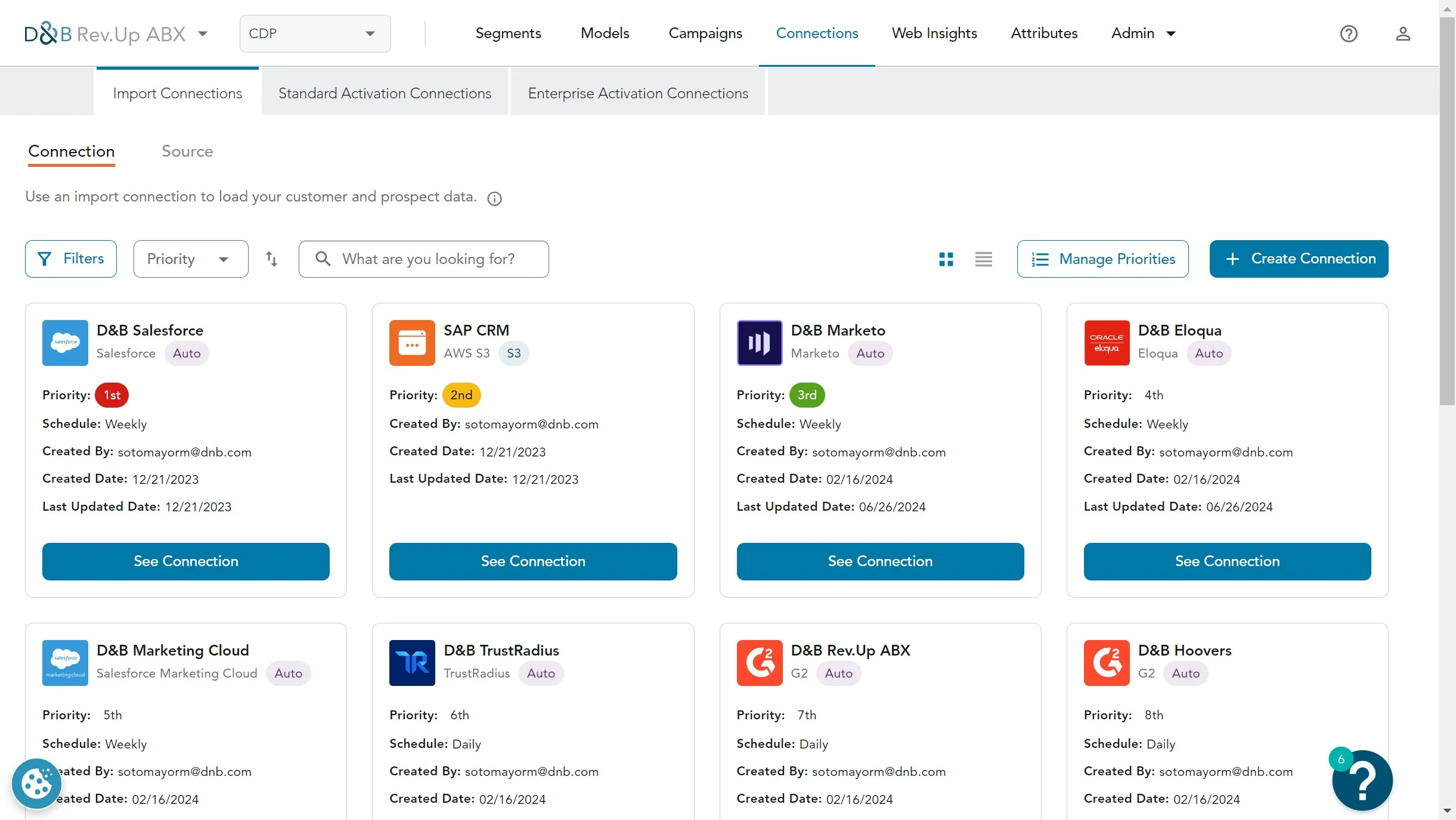Click the D&B Rev.Up ABX logo
The width and height of the screenshot is (1456, 820).
[105, 34]
